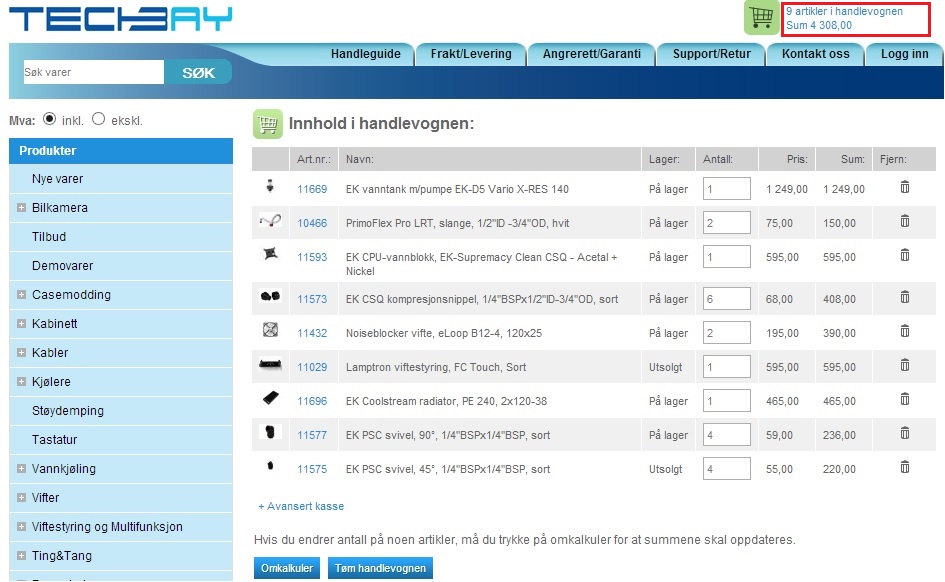Screen dimensions: 945x582
Task: Open thumbnail of EK vanntank product
Action: [x=270, y=186]
